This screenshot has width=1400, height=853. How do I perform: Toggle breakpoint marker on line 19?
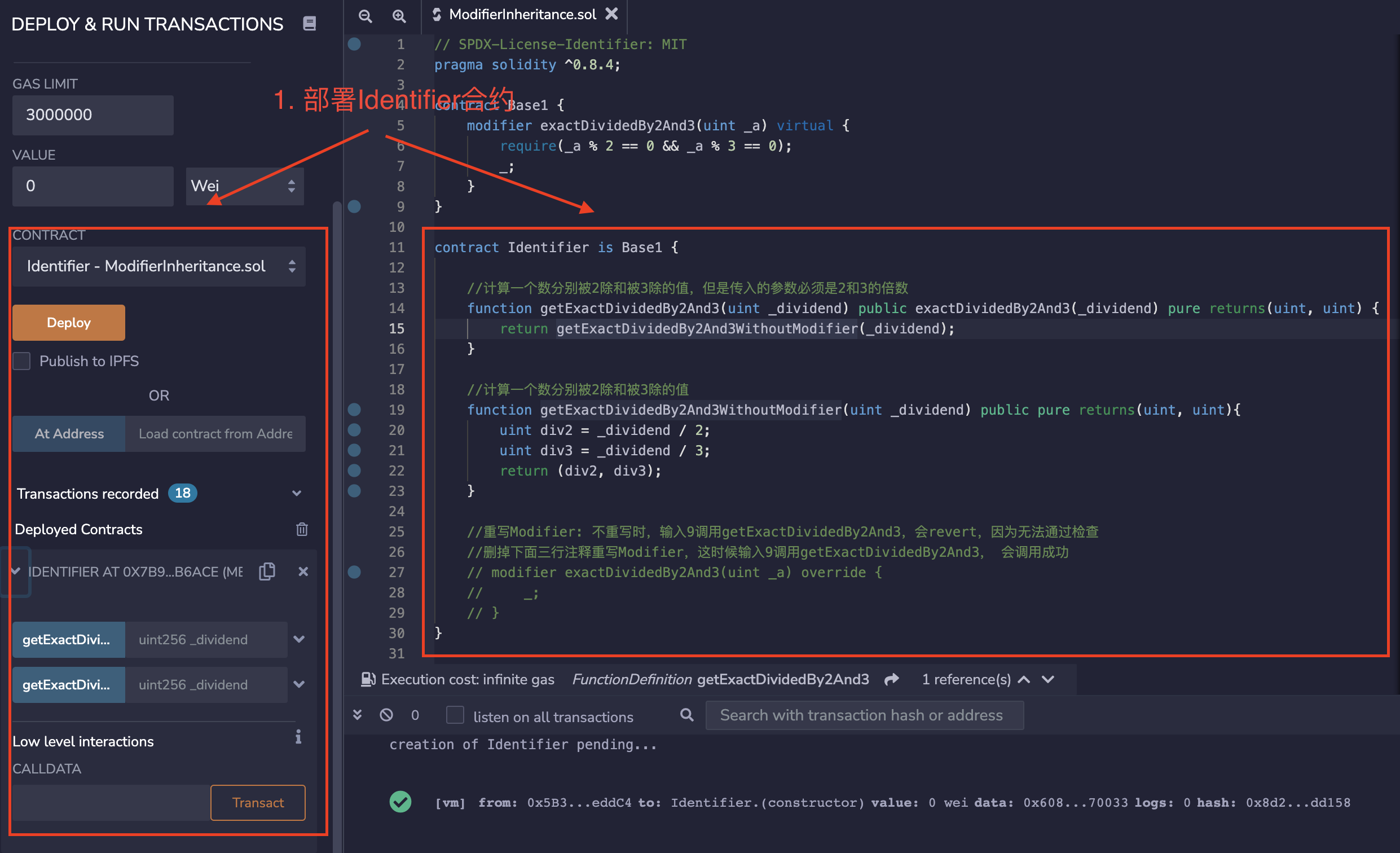coord(354,409)
